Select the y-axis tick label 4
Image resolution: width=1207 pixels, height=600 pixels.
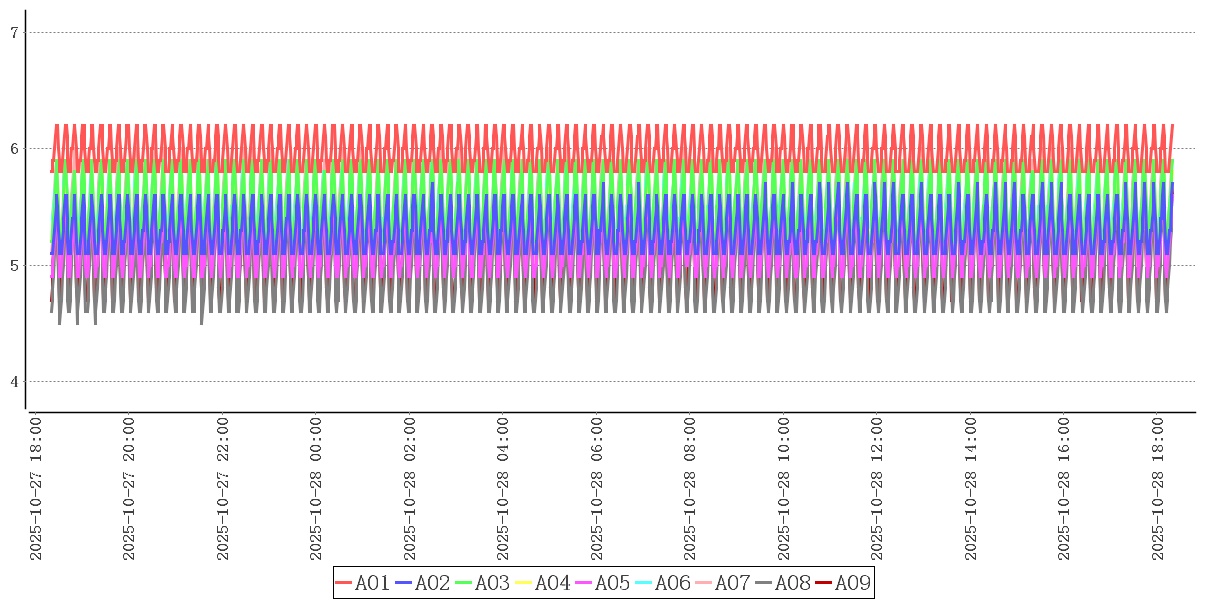(14, 382)
